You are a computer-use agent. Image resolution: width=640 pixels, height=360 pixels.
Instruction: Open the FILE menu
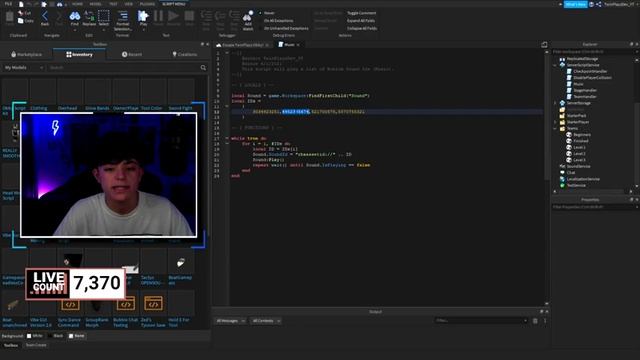point(8,4)
